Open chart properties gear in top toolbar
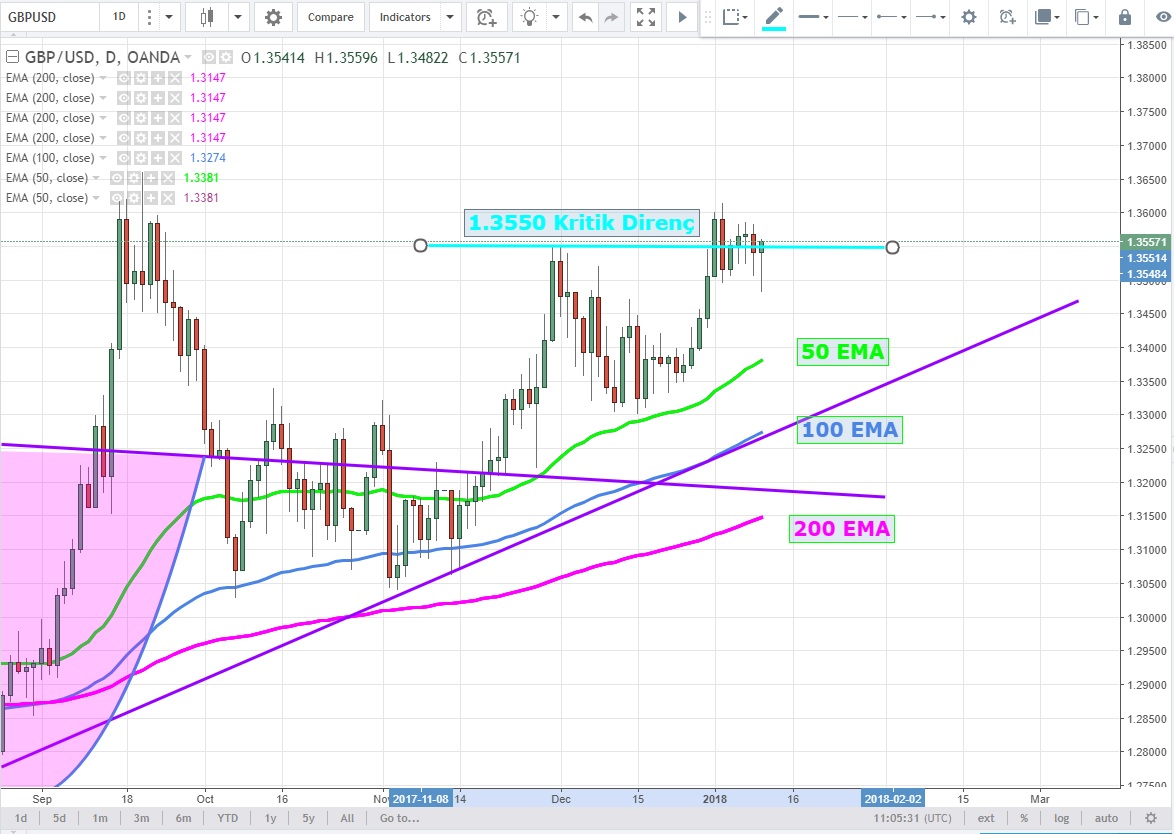The width and height of the screenshot is (1174, 834). pos(273,17)
